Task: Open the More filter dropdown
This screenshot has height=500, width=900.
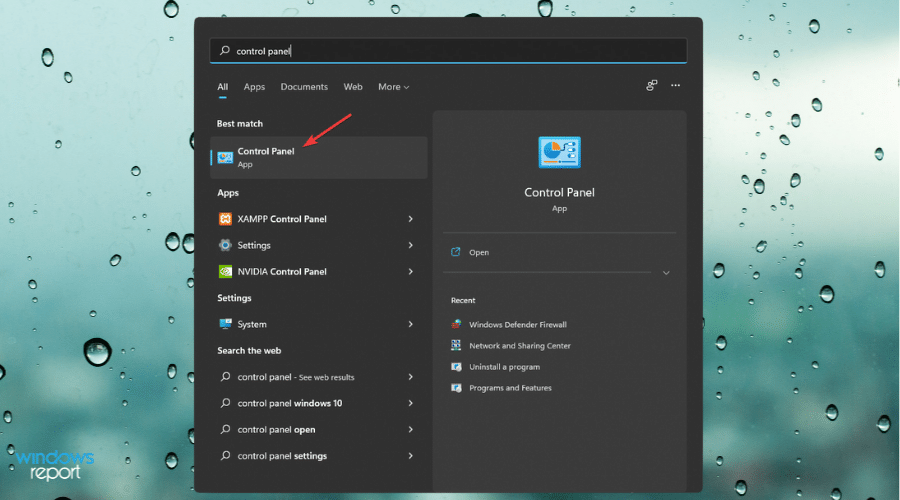Action: pyautogui.click(x=394, y=87)
